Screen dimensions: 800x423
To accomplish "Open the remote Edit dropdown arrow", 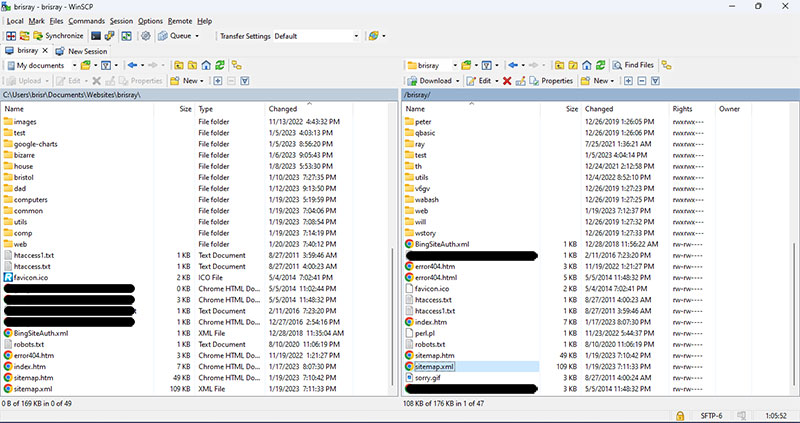I will pos(496,81).
